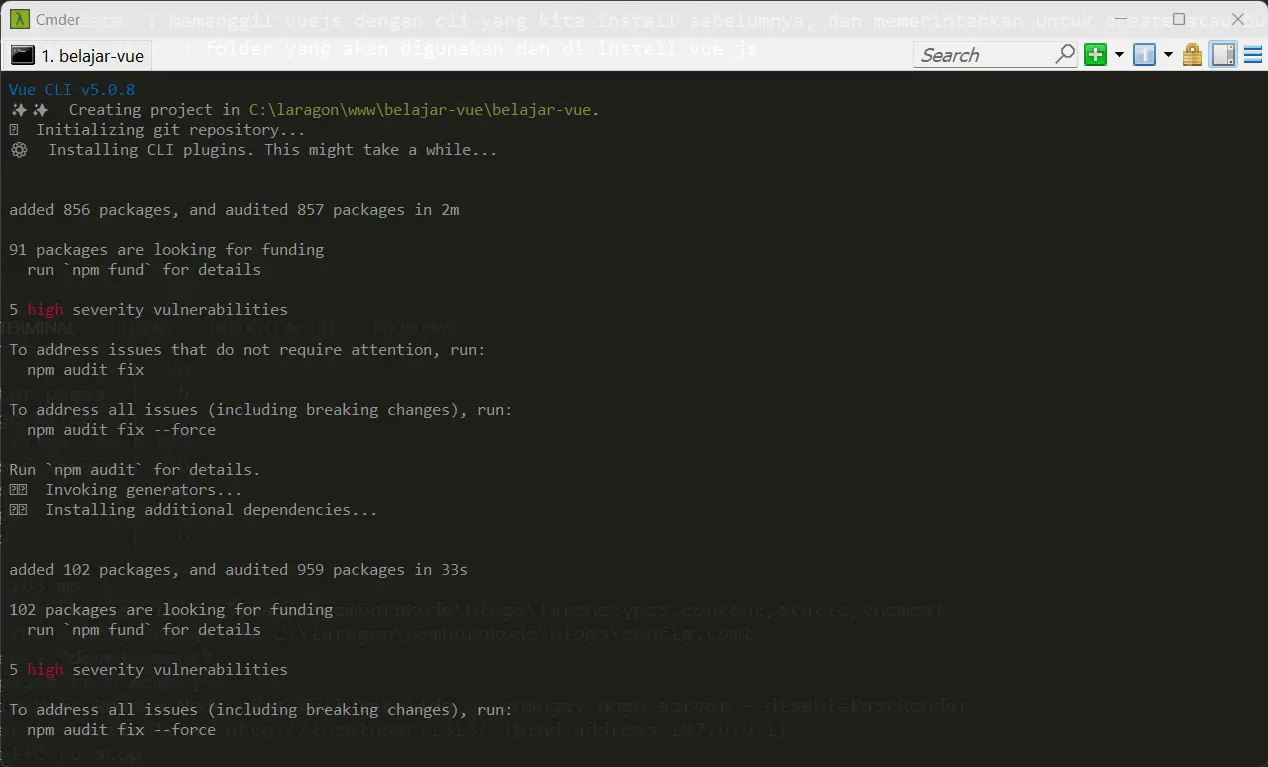Click the project path C:\laragon\www\belajar-vue\belajar-vue

[420, 110]
